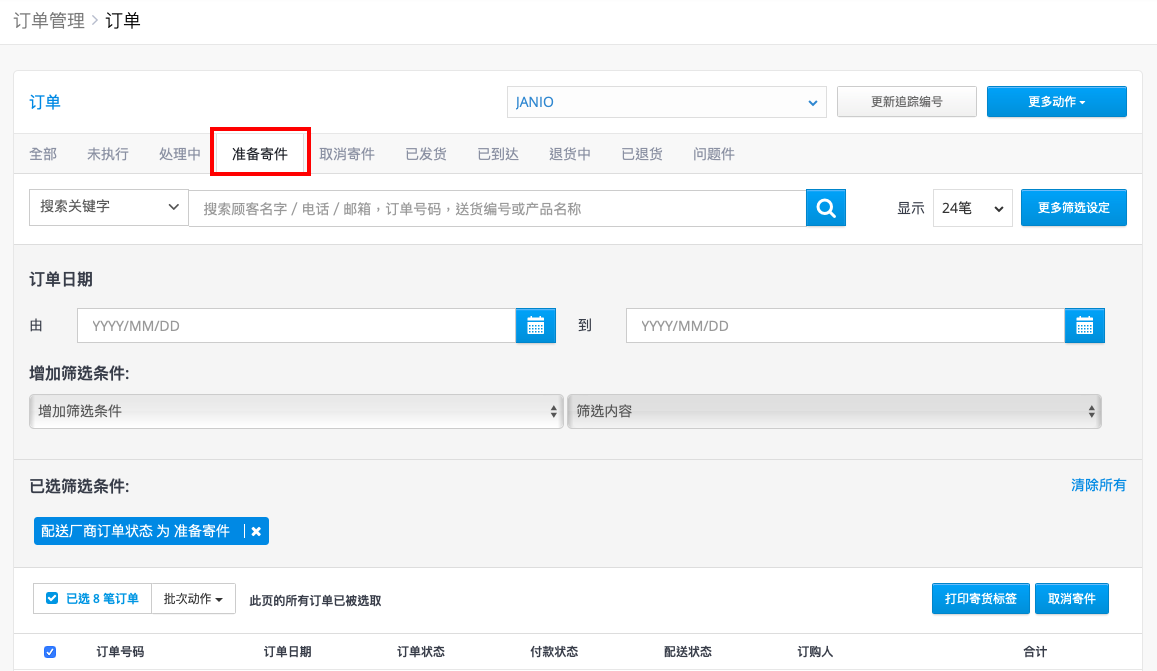This screenshot has height=671, width=1157.
Task: Toggle the 已选 8 笔订单 checkbox
Action: click(52, 598)
